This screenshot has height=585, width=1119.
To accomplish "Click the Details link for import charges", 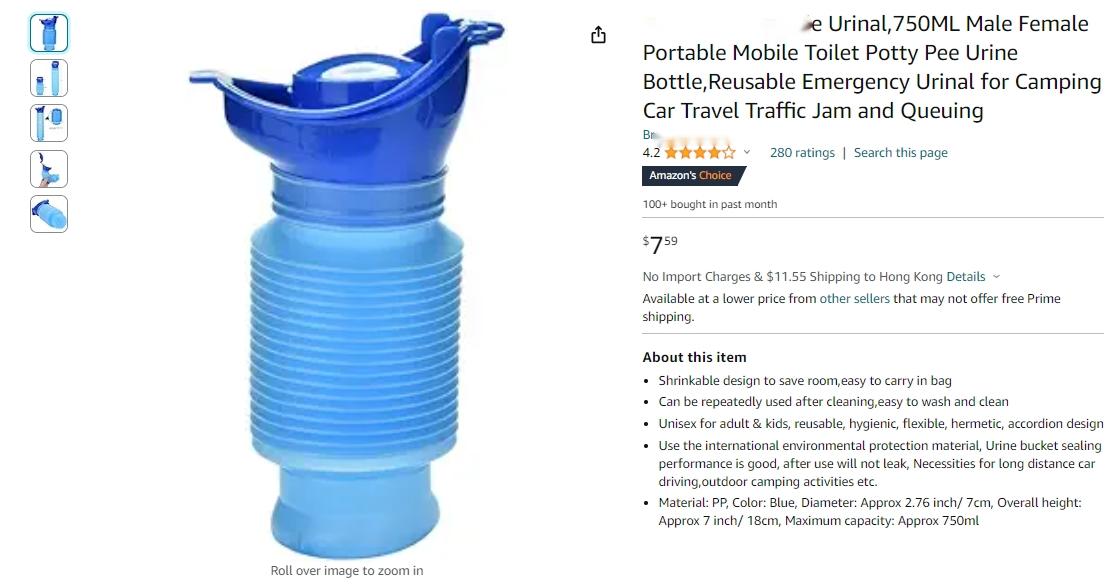I will coord(966,277).
